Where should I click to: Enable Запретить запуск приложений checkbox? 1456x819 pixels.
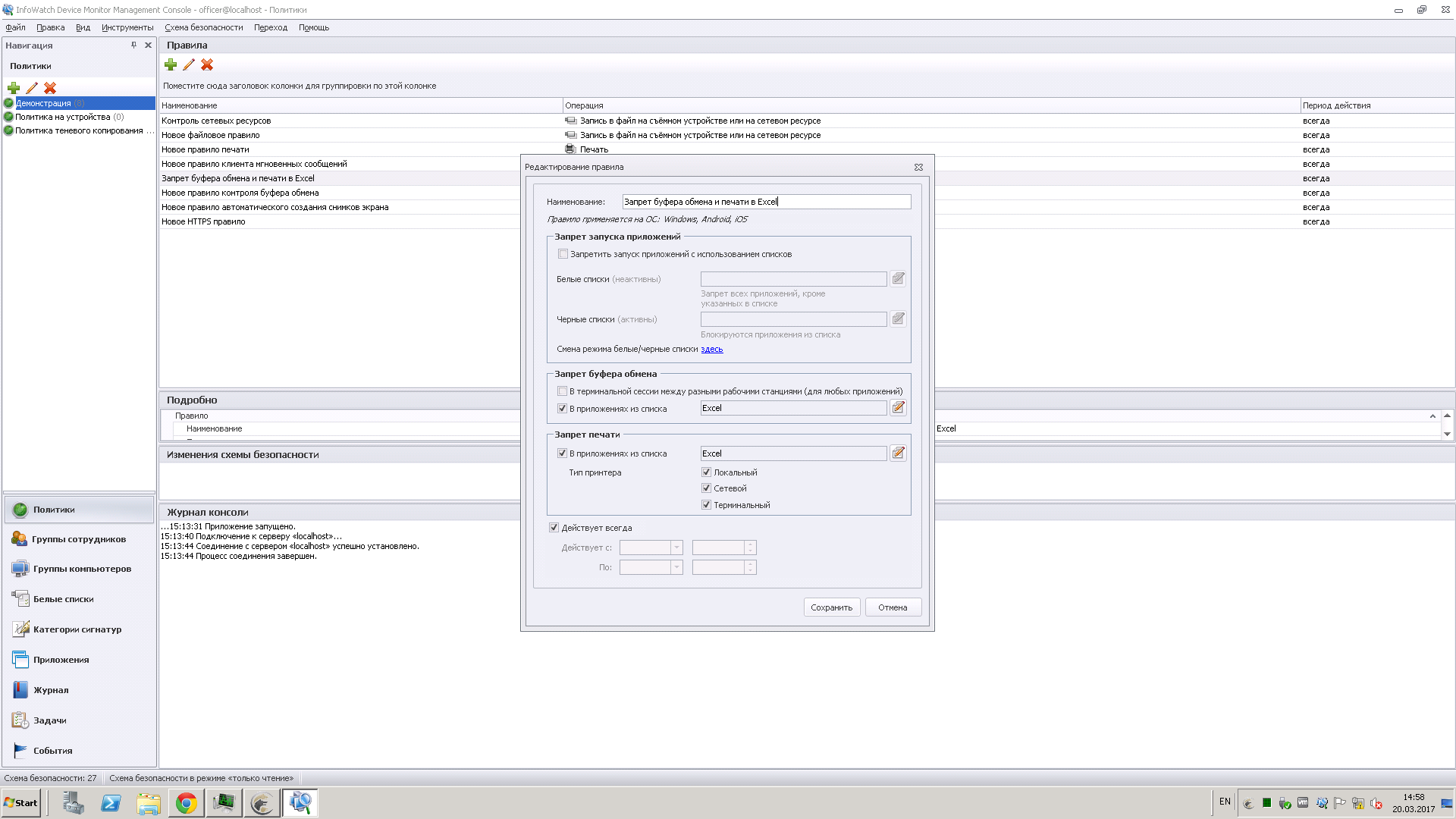point(563,254)
